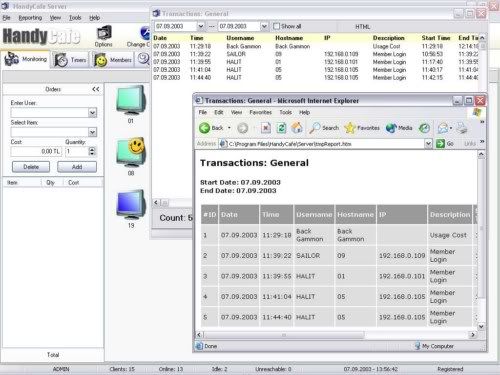Click the Add order button

point(77,167)
